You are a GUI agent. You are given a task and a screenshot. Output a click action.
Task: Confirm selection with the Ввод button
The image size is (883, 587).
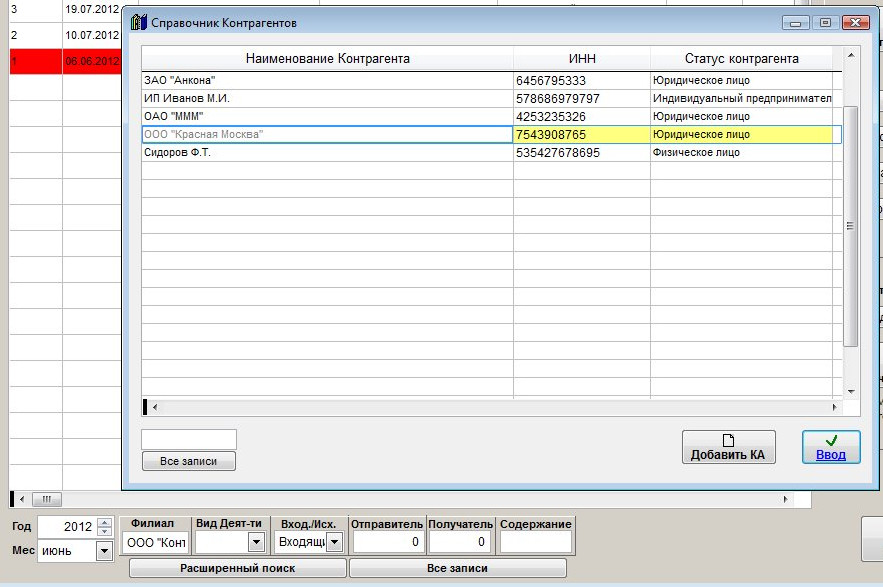point(830,447)
